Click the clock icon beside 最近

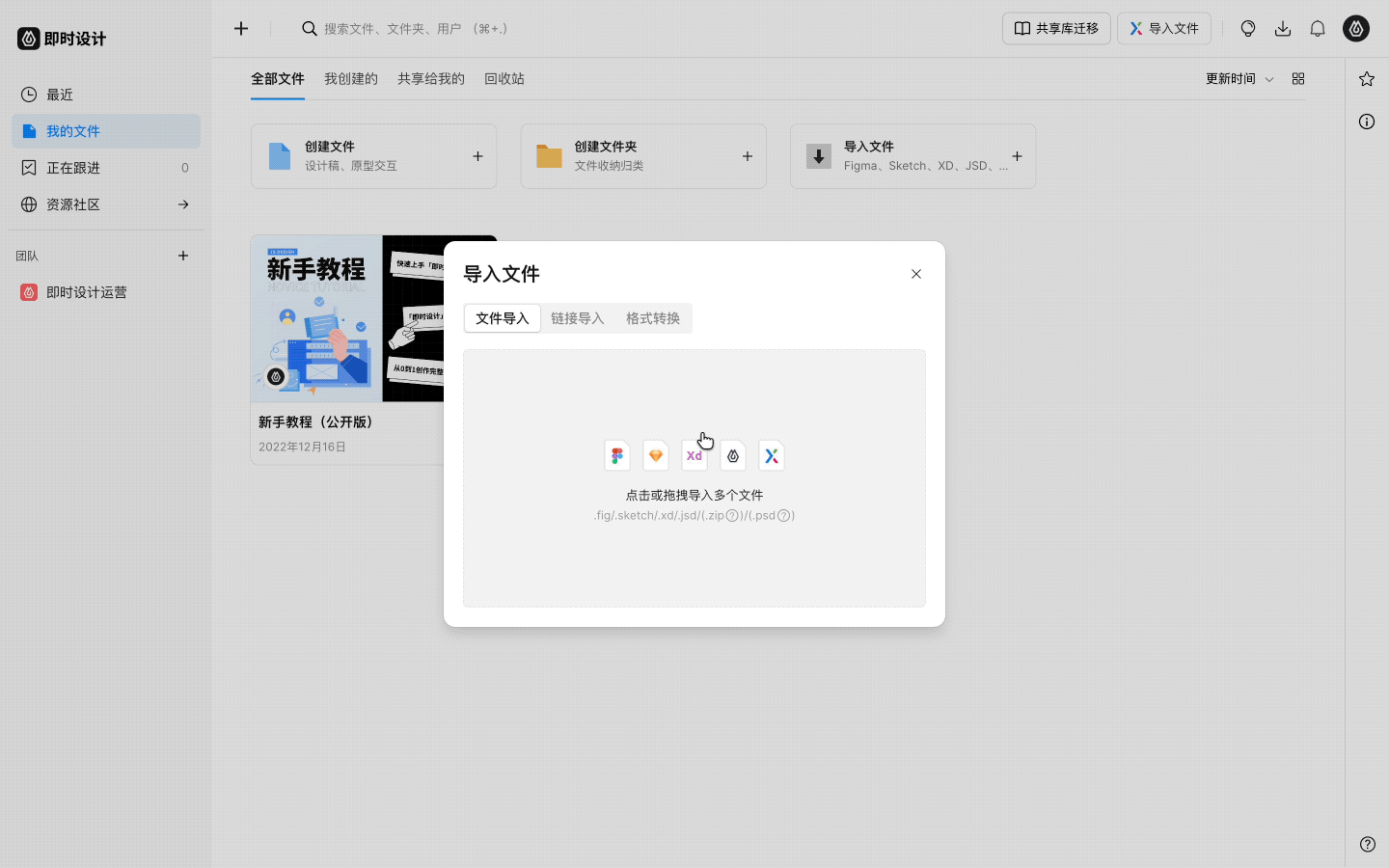click(x=29, y=95)
